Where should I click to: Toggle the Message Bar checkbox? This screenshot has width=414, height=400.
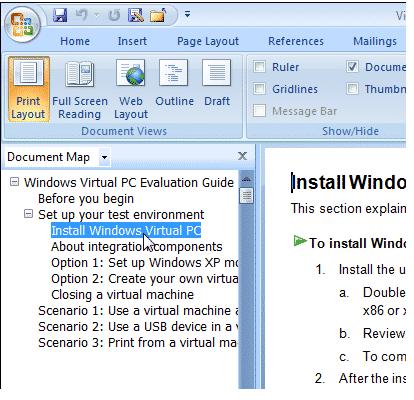tap(259, 111)
